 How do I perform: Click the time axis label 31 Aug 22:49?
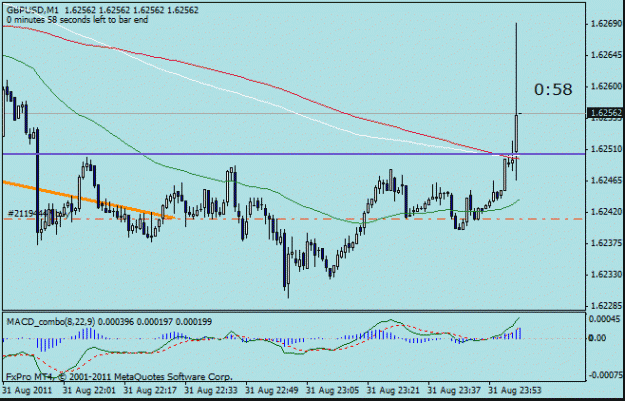(272, 389)
